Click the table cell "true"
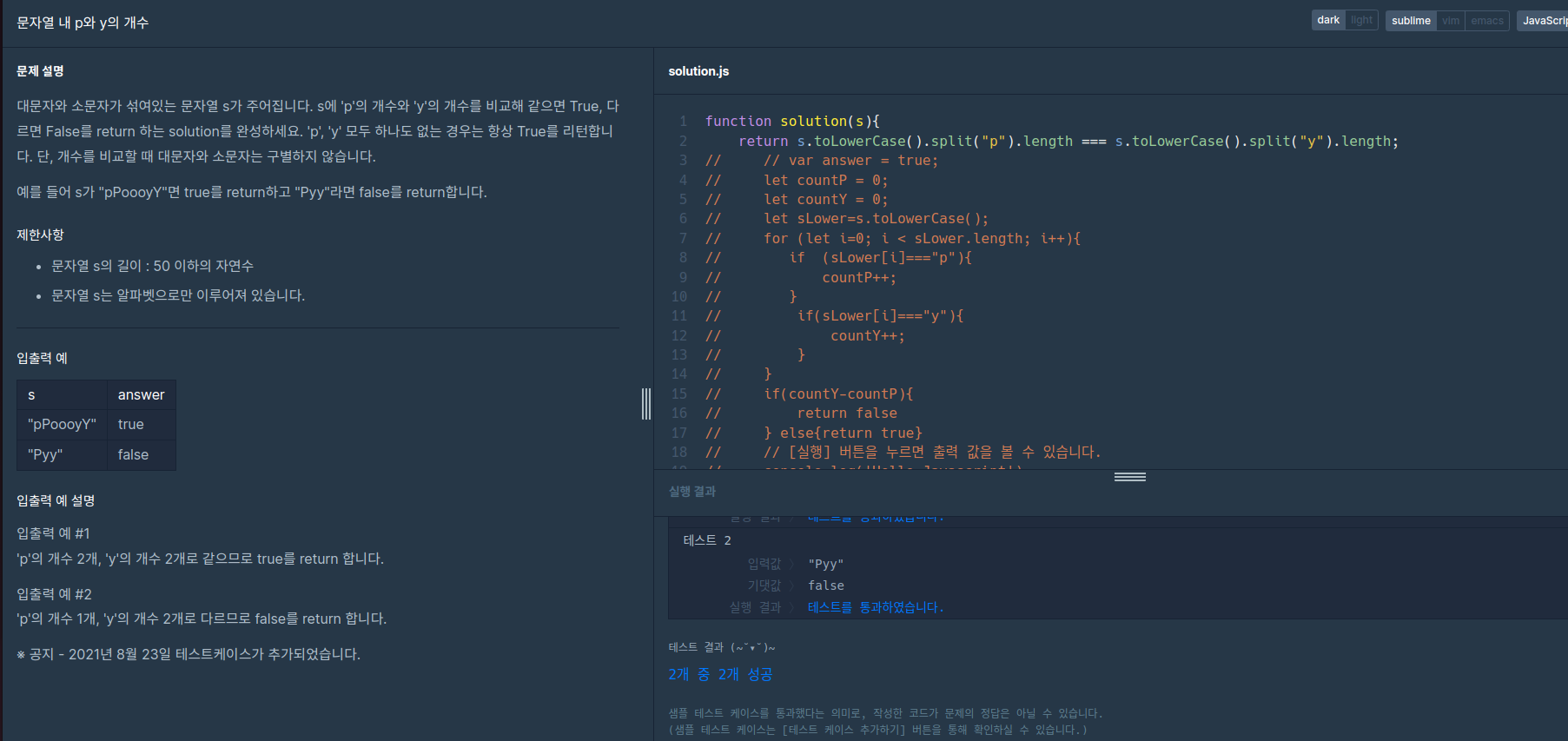Viewport: 1568px width, 741px height. point(141,425)
